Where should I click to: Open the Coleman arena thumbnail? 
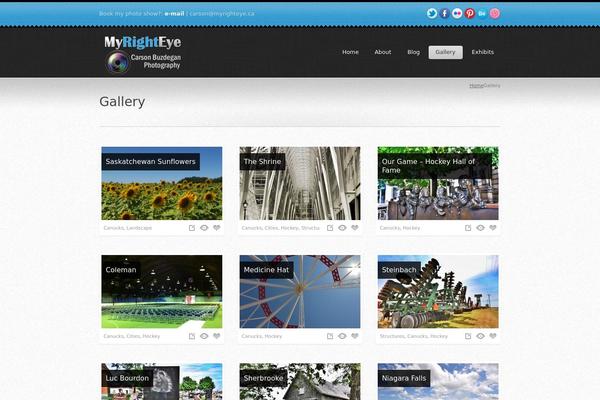tap(161, 292)
